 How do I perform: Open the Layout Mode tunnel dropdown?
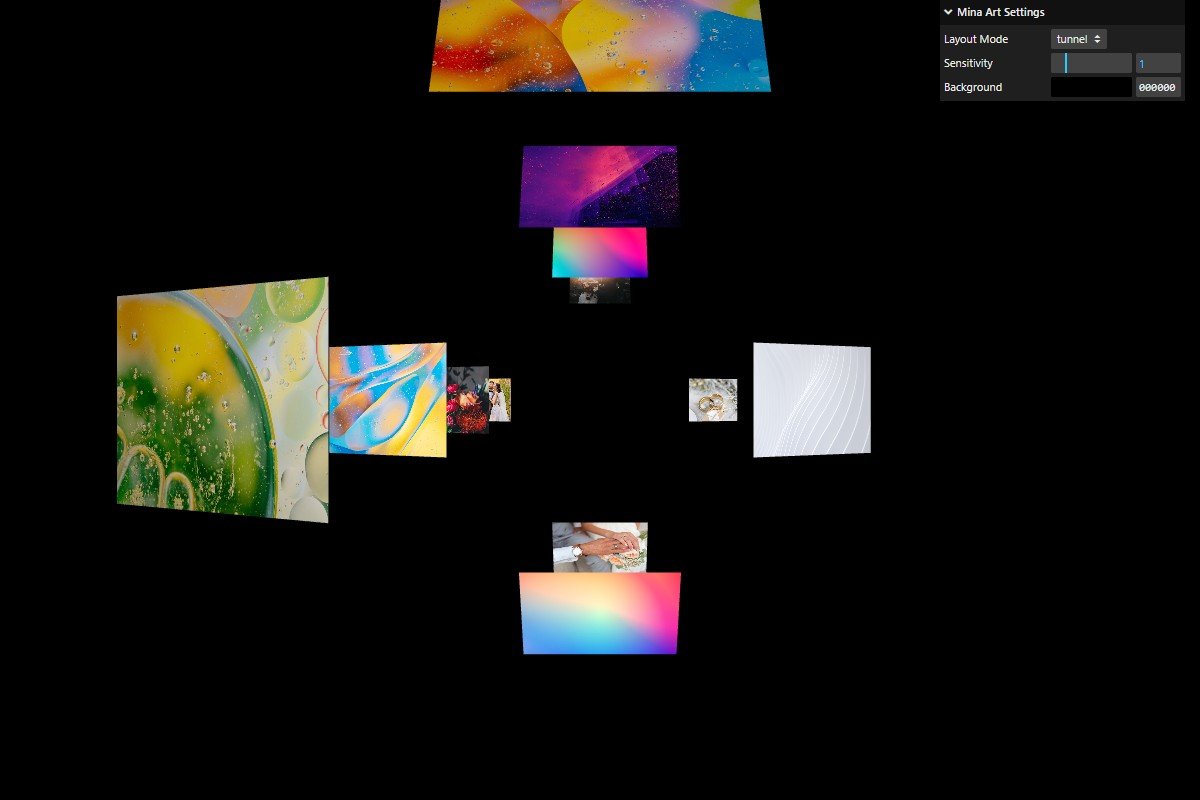point(1078,39)
